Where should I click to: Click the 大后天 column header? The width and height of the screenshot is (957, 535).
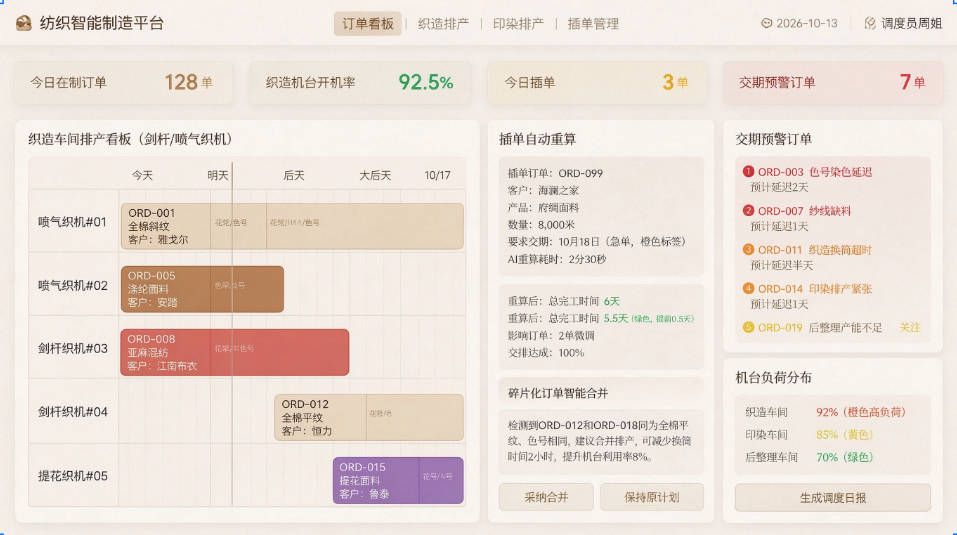tap(375, 175)
